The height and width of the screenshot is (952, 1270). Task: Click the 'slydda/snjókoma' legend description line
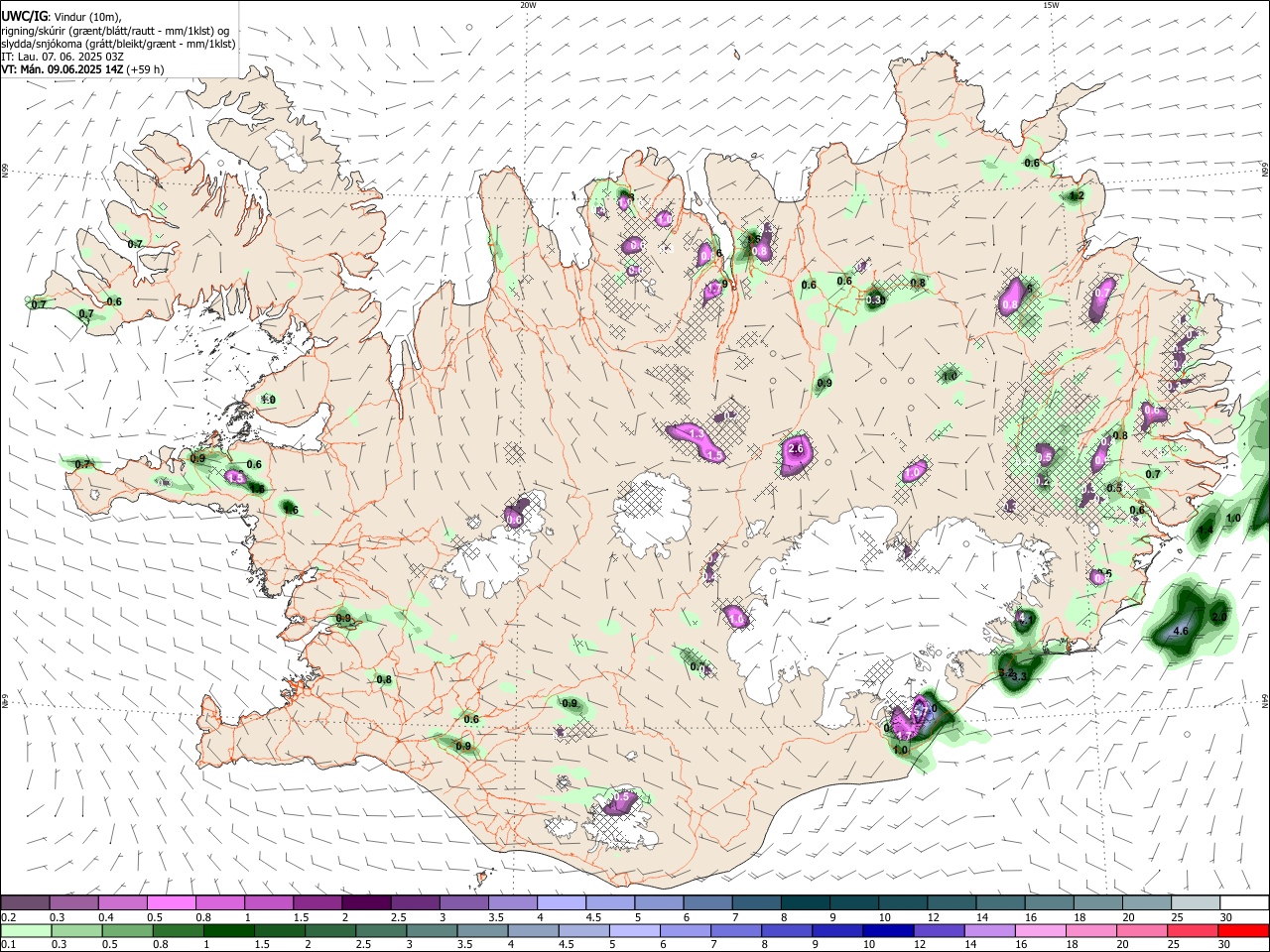pyautogui.click(x=118, y=44)
